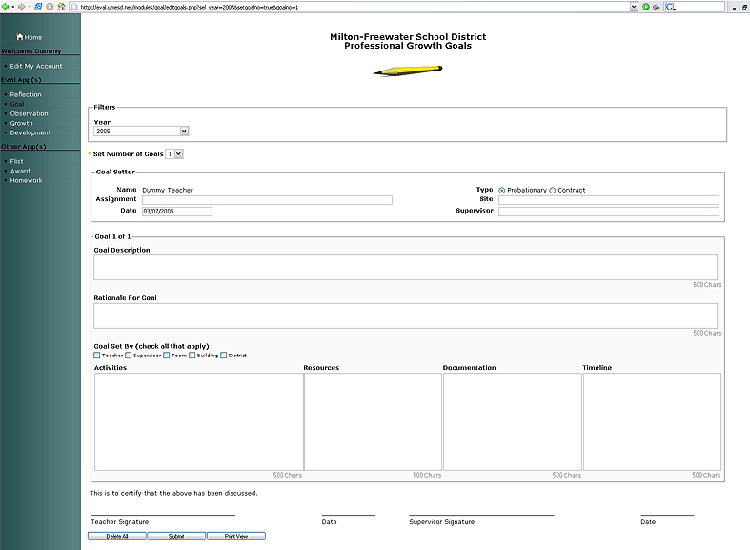Click the Submit button
The width and height of the screenshot is (750, 550).
(x=176, y=536)
